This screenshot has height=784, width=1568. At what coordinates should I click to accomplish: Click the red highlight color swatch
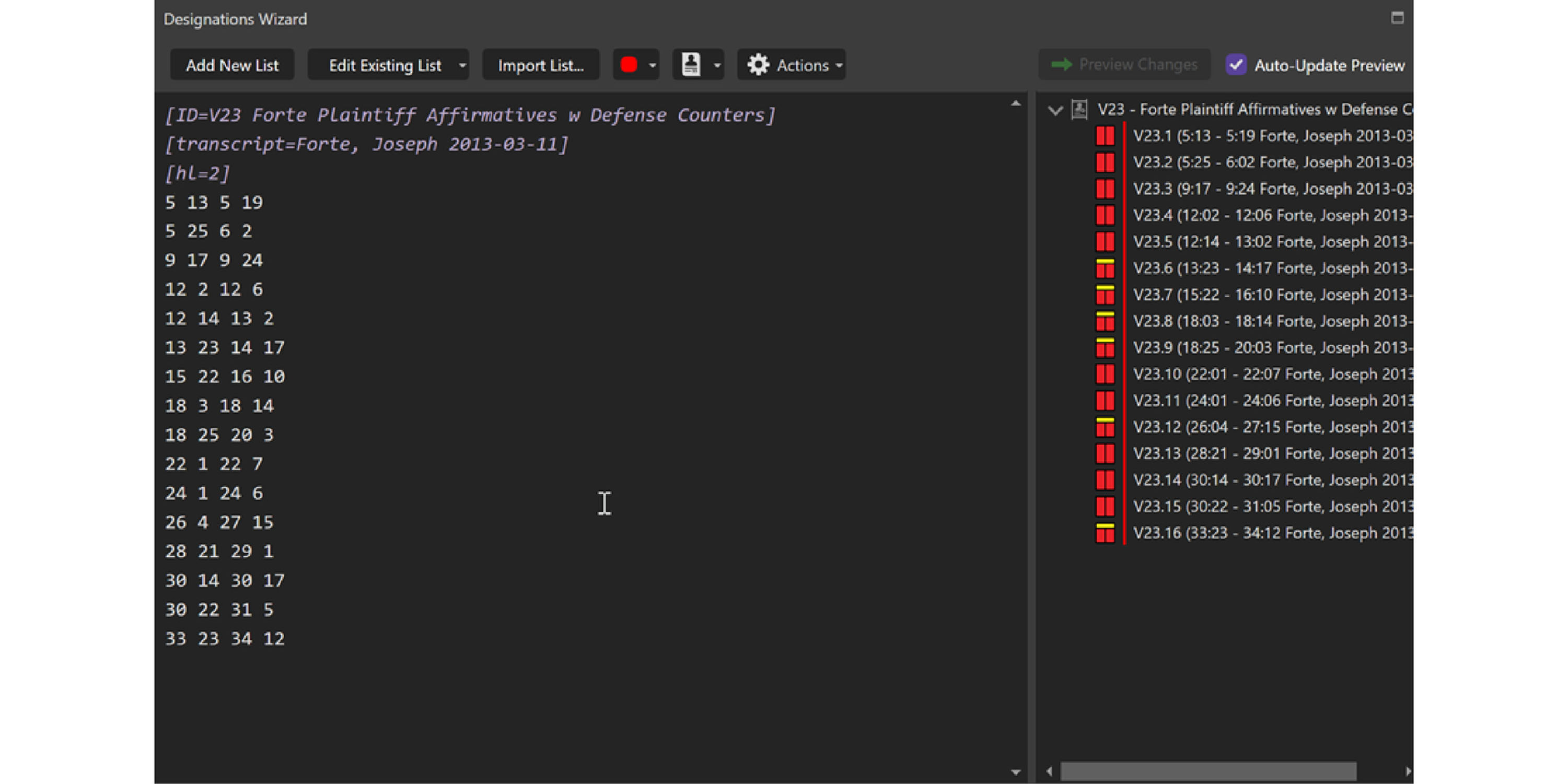pos(629,65)
